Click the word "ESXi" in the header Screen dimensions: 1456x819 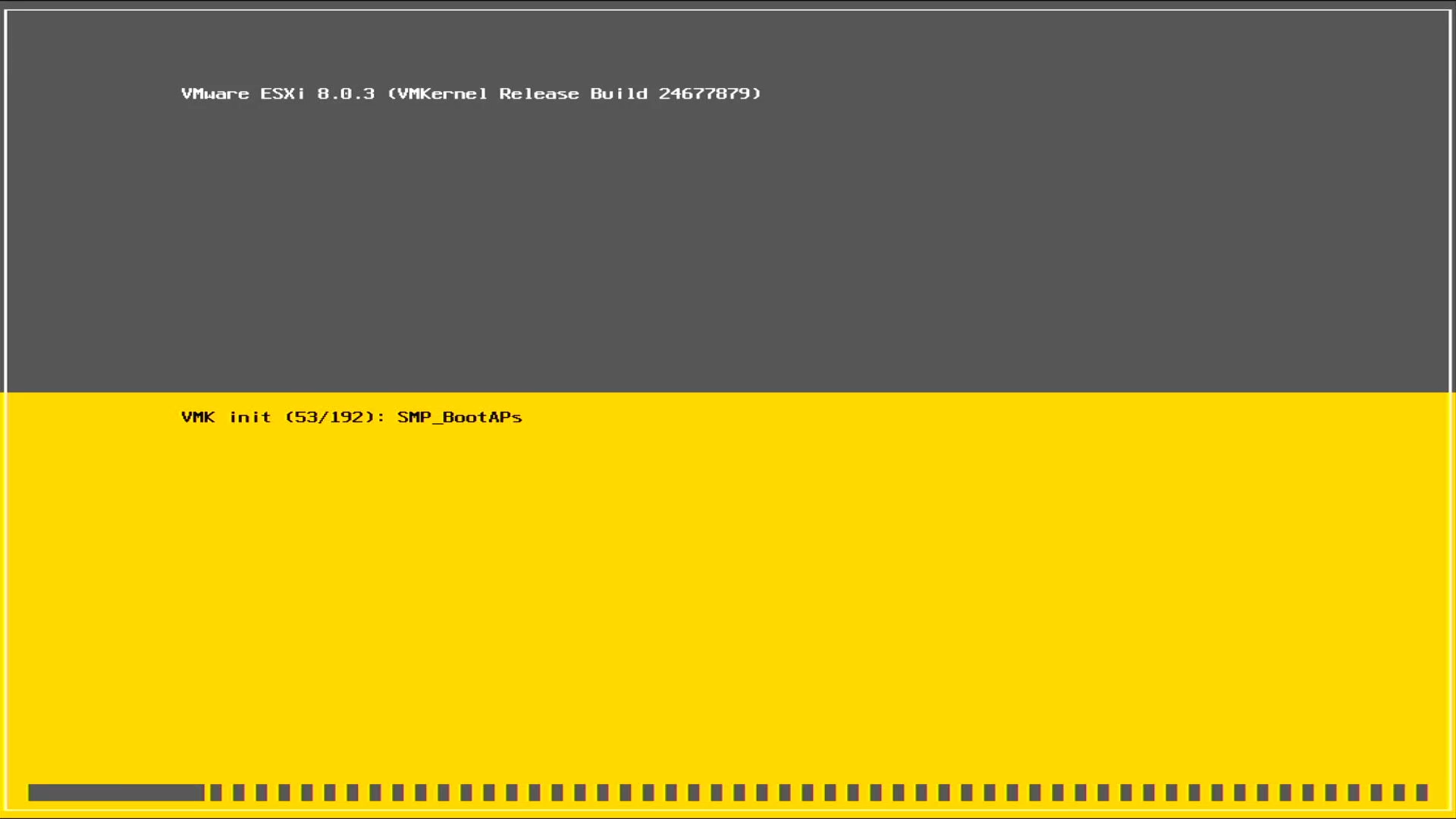point(282,93)
